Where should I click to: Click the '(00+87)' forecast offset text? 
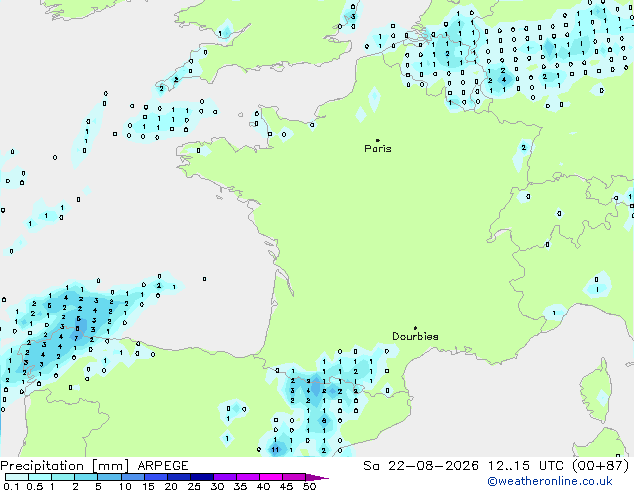tap(601, 466)
